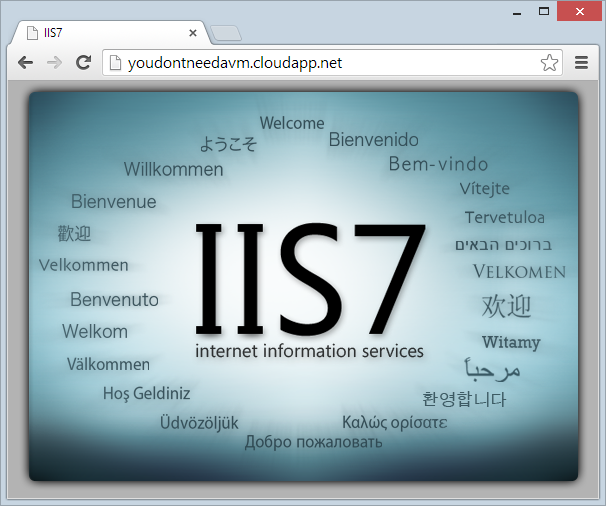Click the "Witamy" text

[511, 343]
